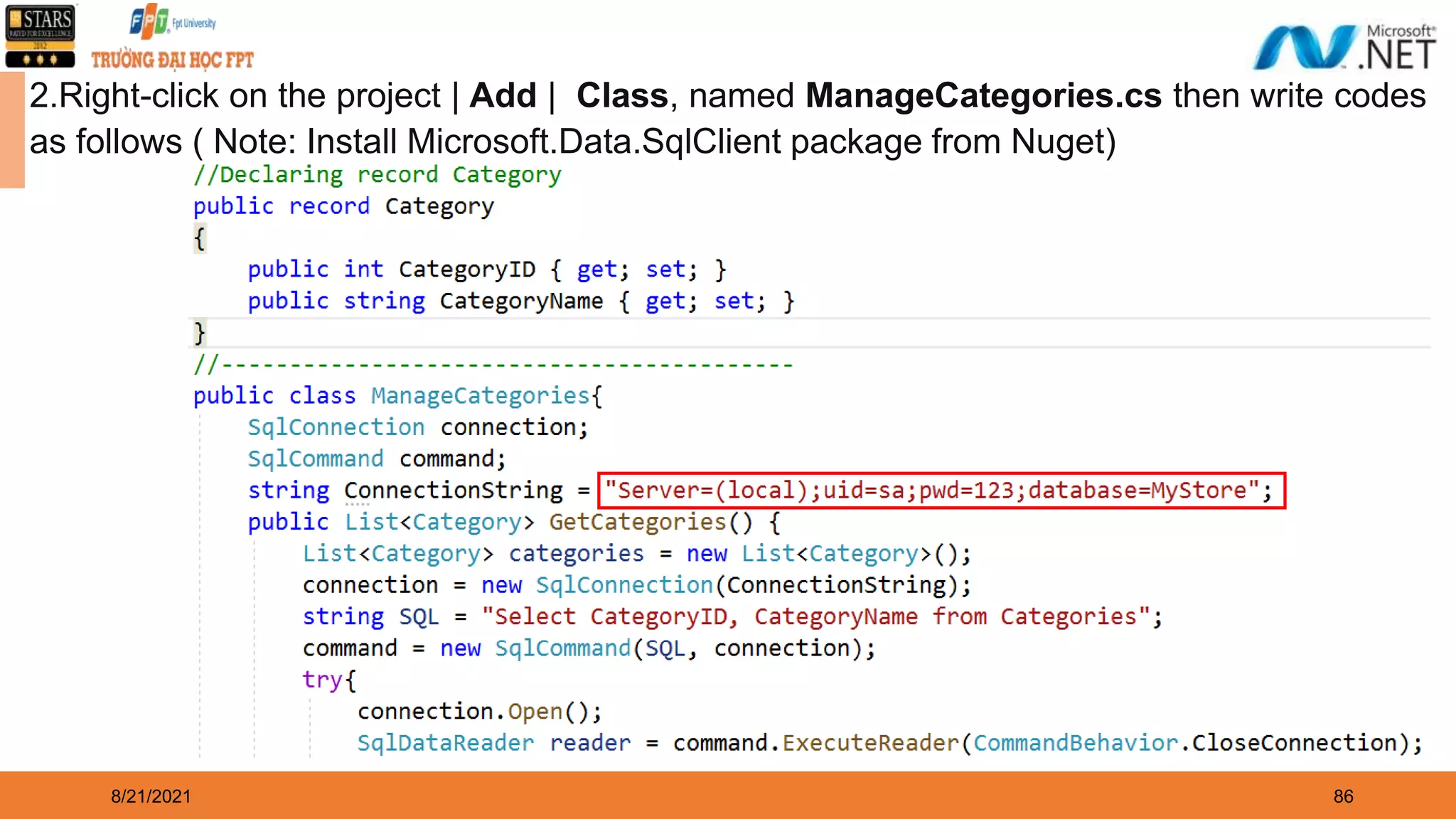The width and height of the screenshot is (1456, 819).
Task: Click the dashed '//-----' separator comment
Action: [493, 364]
